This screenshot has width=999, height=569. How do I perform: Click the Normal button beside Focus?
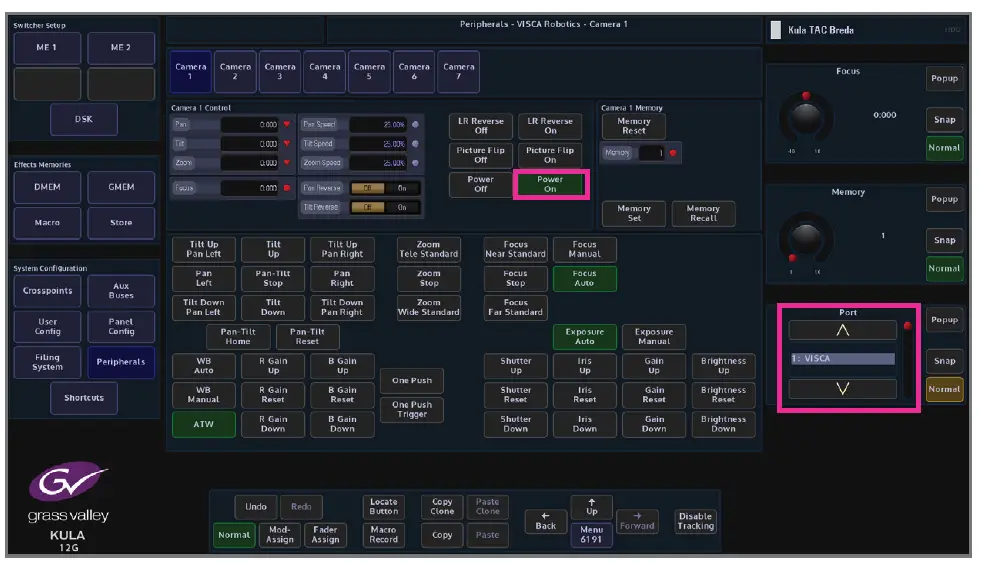click(944, 148)
